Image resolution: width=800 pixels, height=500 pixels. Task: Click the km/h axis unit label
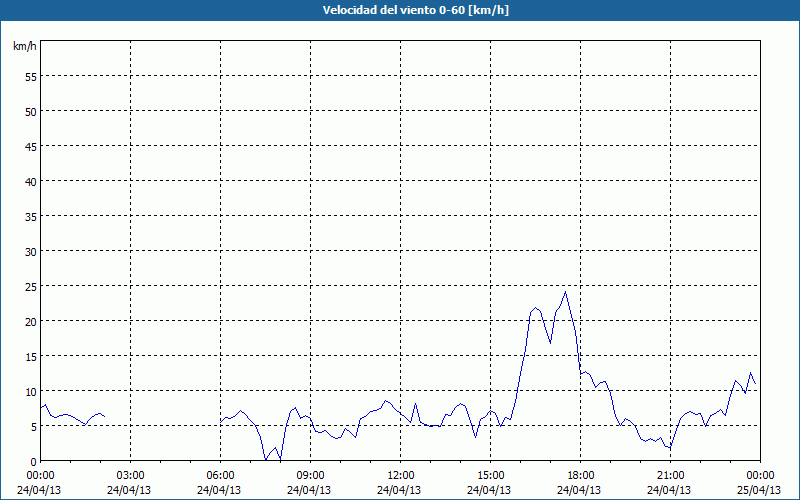point(24,46)
